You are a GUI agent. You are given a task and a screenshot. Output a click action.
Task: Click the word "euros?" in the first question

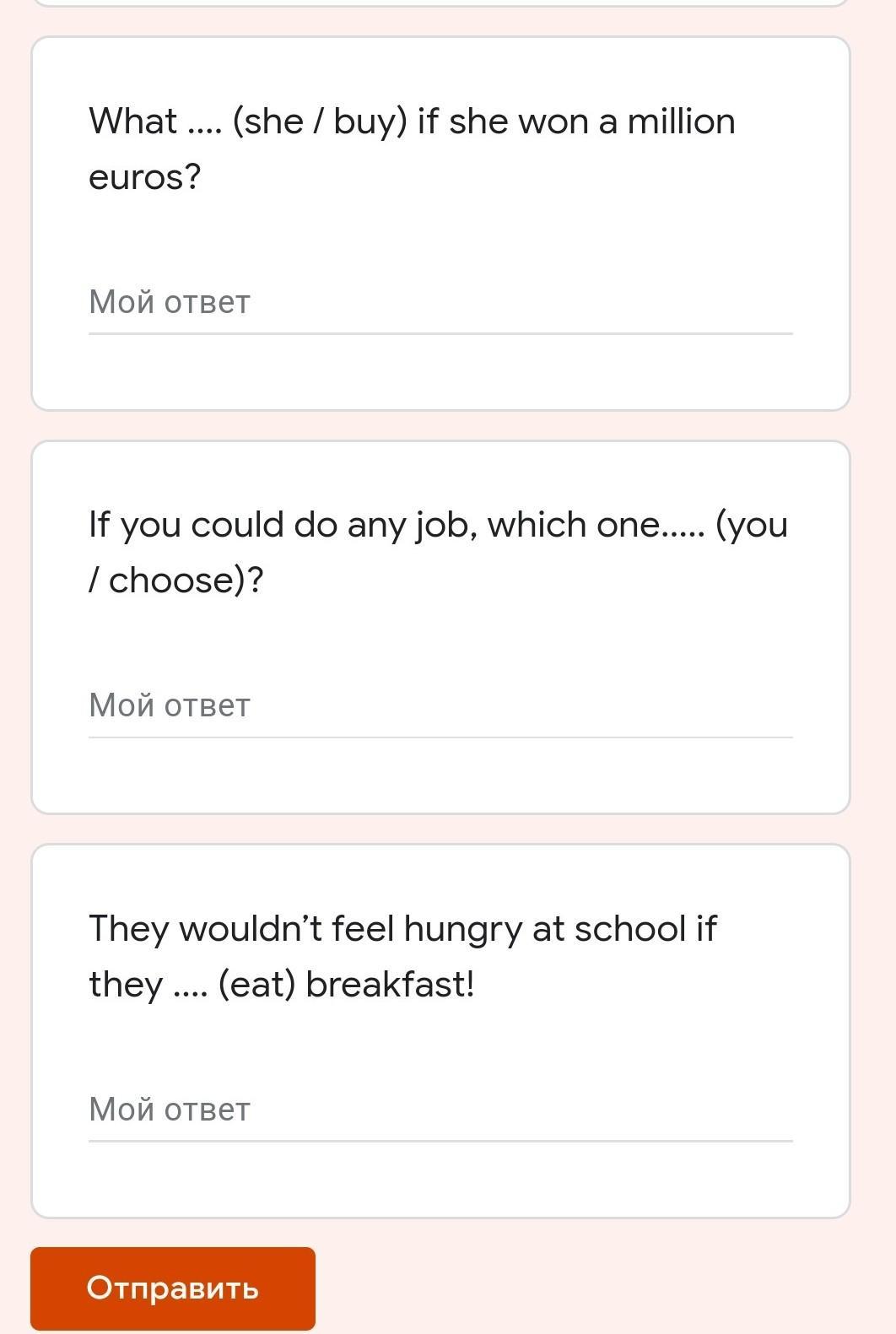(144, 178)
